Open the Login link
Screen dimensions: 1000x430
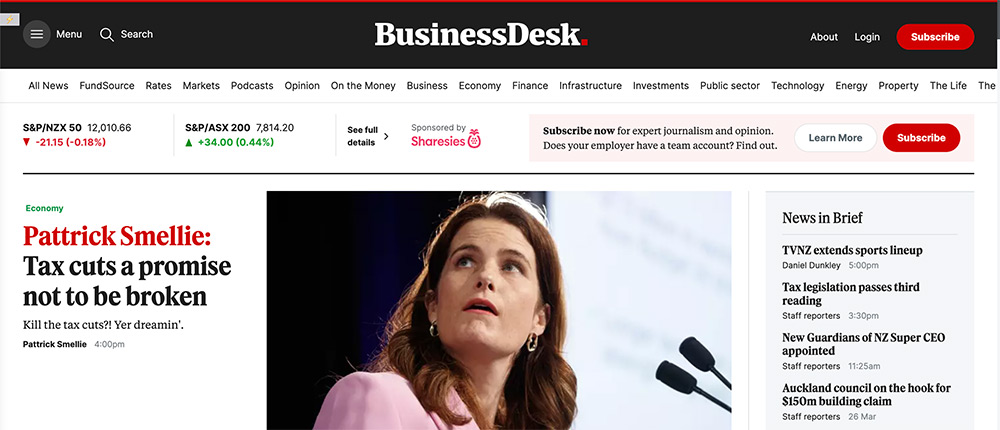[867, 37]
